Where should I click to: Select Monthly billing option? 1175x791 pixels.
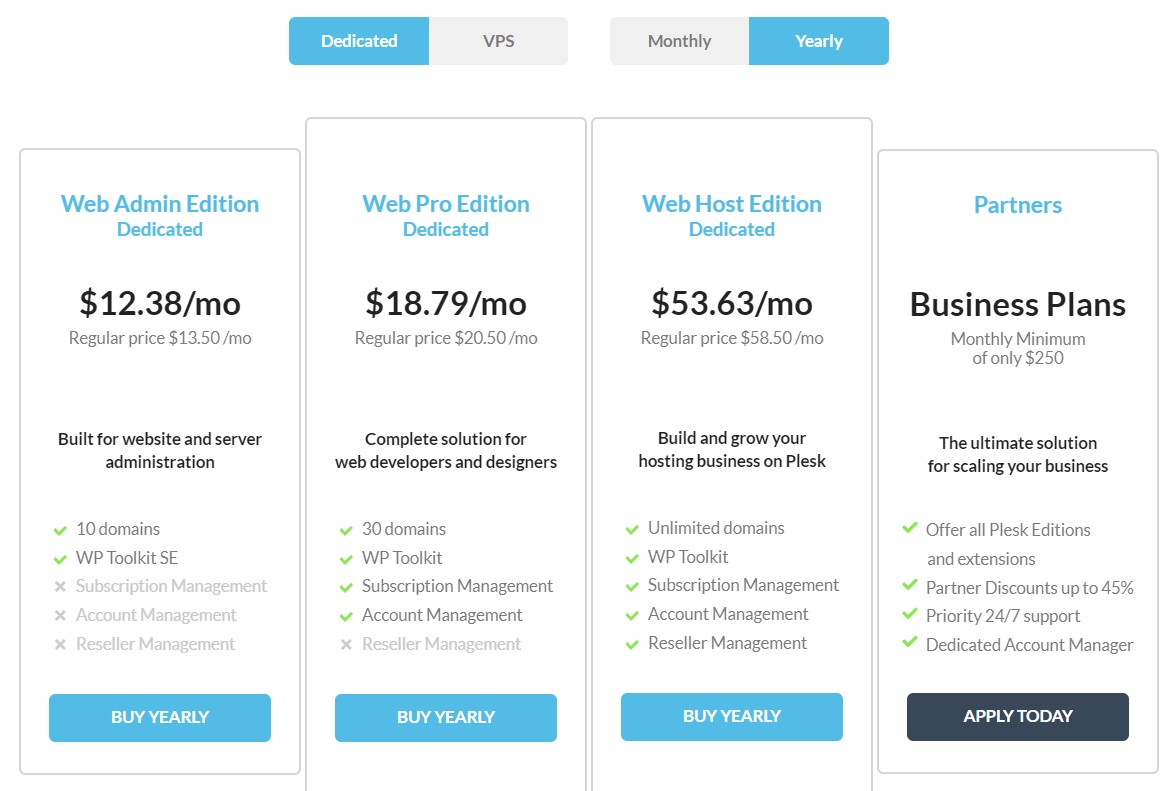coord(679,41)
